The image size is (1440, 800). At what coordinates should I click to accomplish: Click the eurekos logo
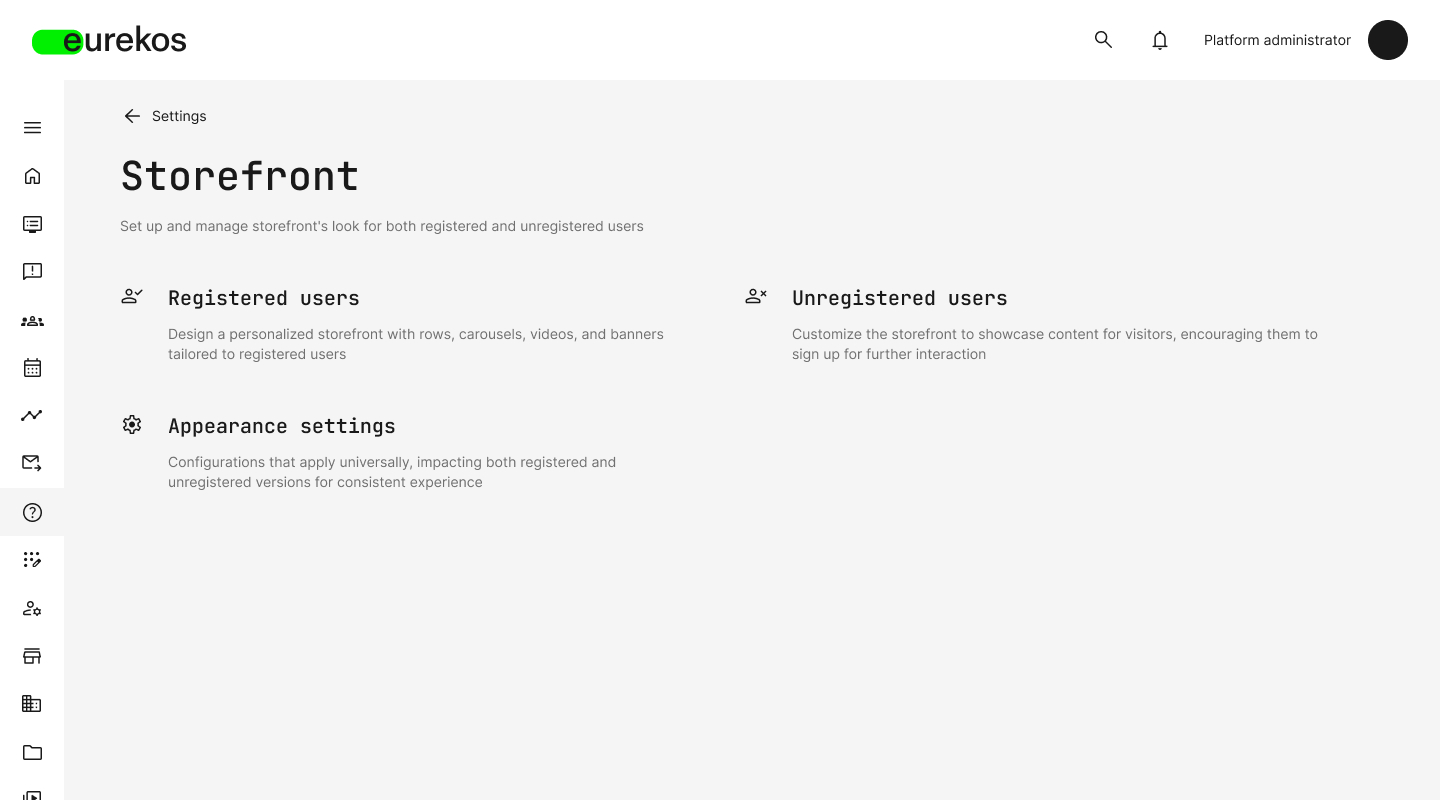point(110,41)
